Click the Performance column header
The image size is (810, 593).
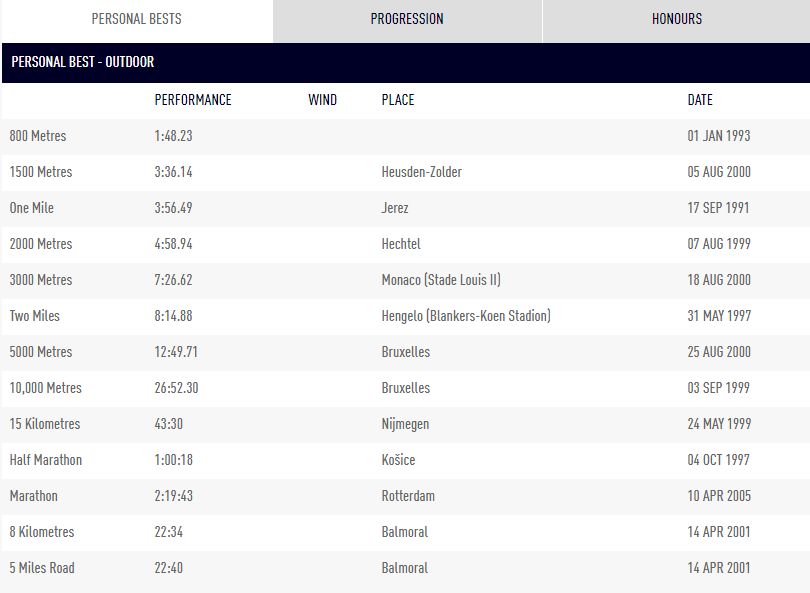pos(192,100)
